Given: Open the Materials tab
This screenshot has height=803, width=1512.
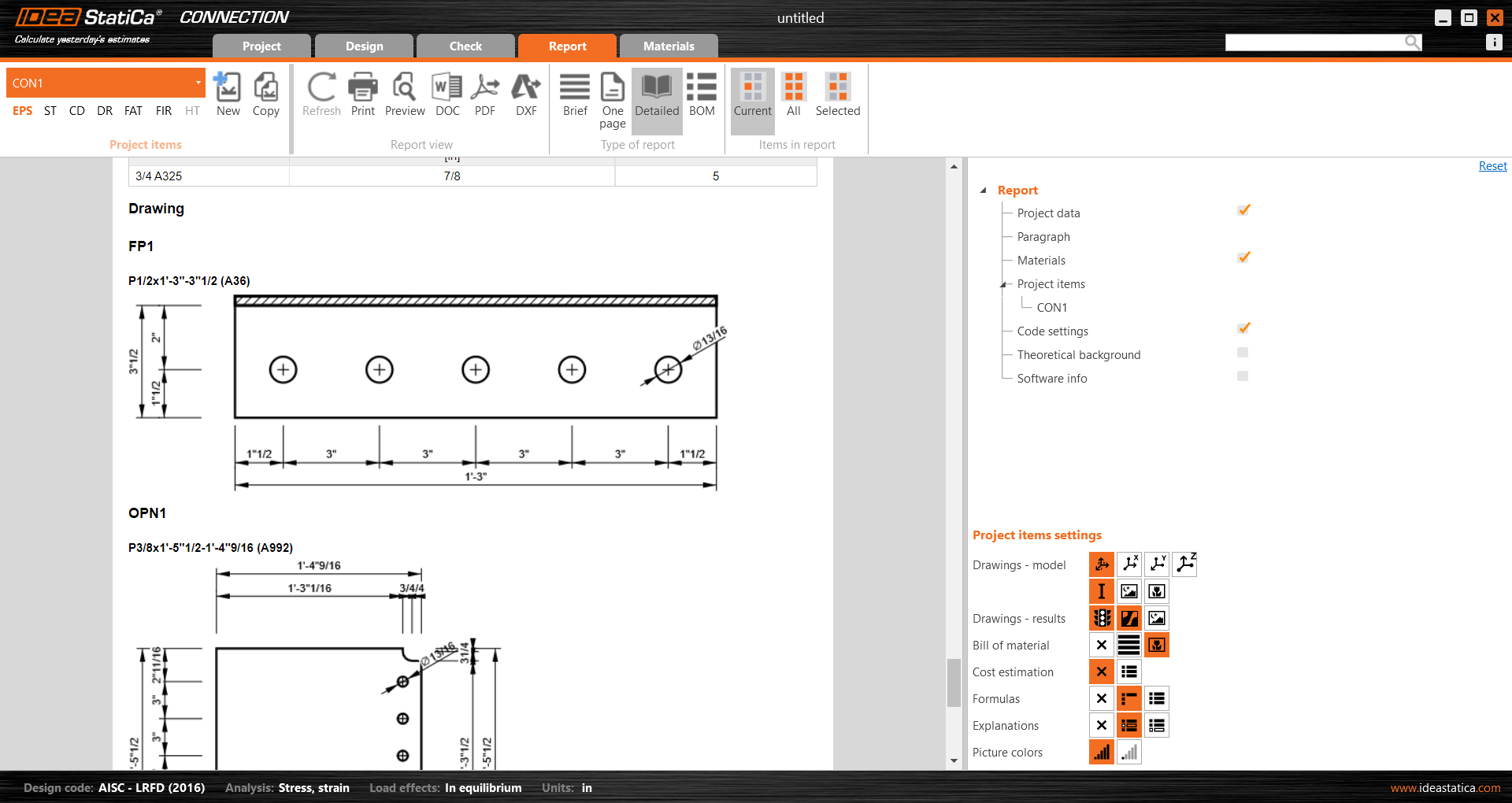Looking at the screenshot, I should (668, 46).
